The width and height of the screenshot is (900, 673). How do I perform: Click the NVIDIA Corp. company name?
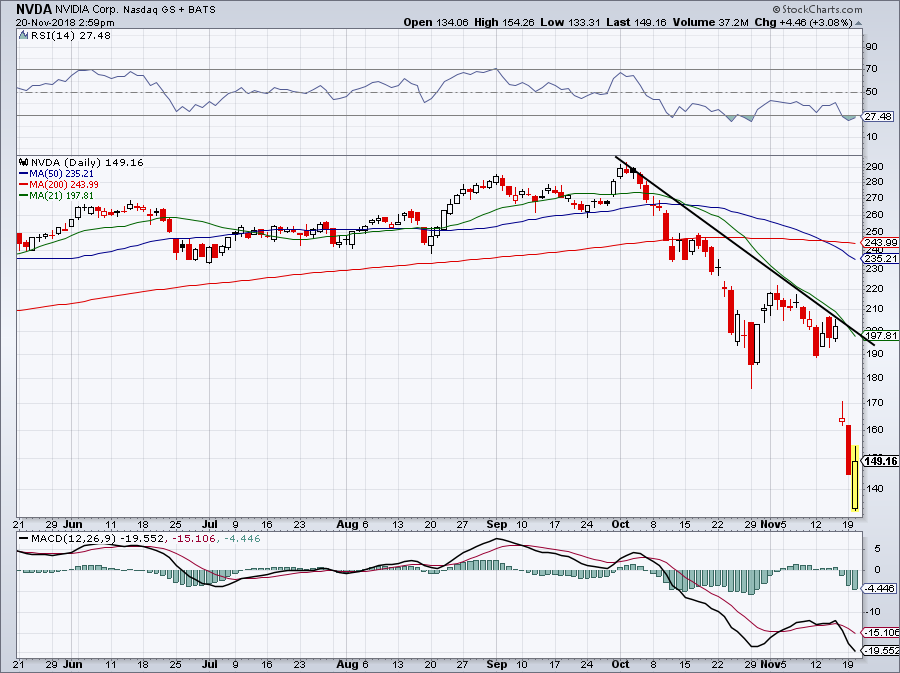[87, 10]
